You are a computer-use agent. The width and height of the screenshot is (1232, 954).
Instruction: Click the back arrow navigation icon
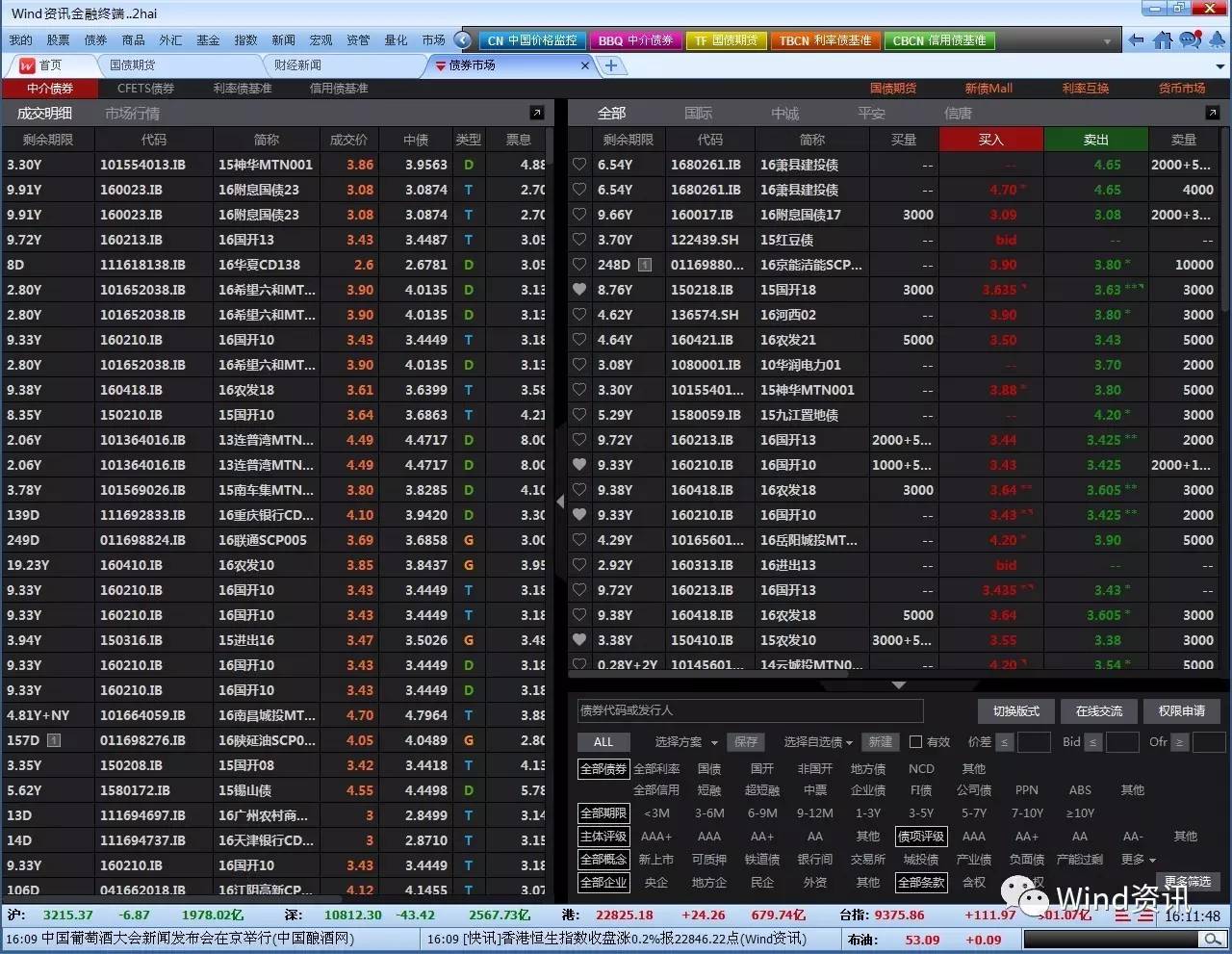pos(1137,40)
